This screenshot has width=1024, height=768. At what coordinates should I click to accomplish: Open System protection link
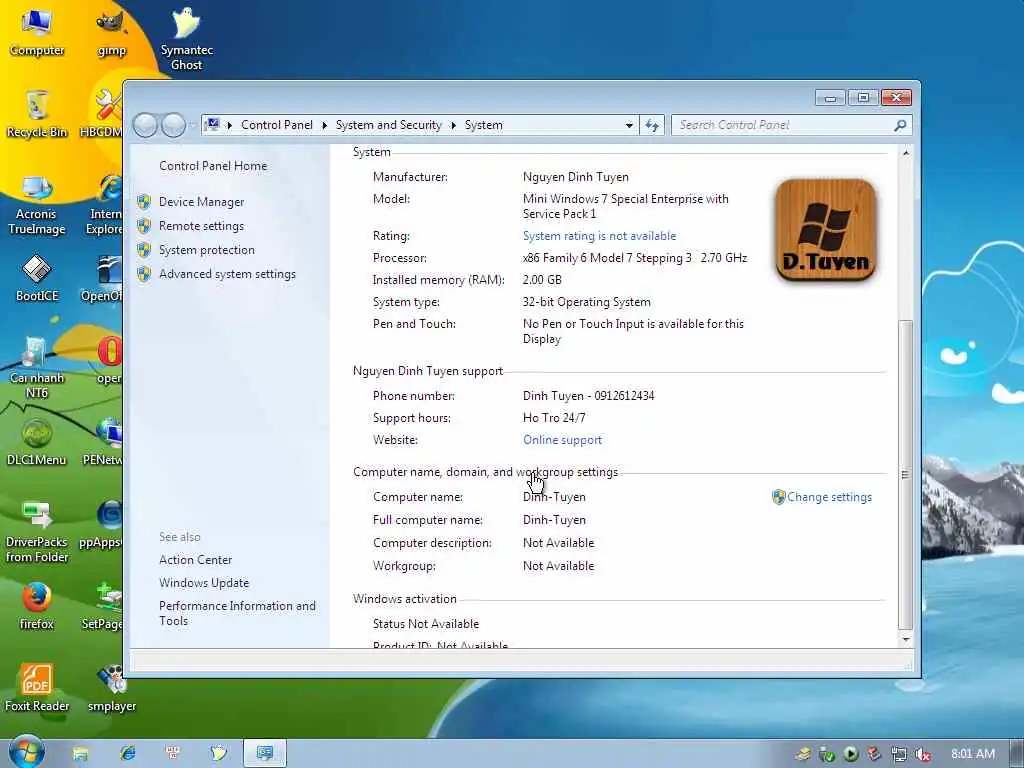pyautogui.click(x=206, y=250)
